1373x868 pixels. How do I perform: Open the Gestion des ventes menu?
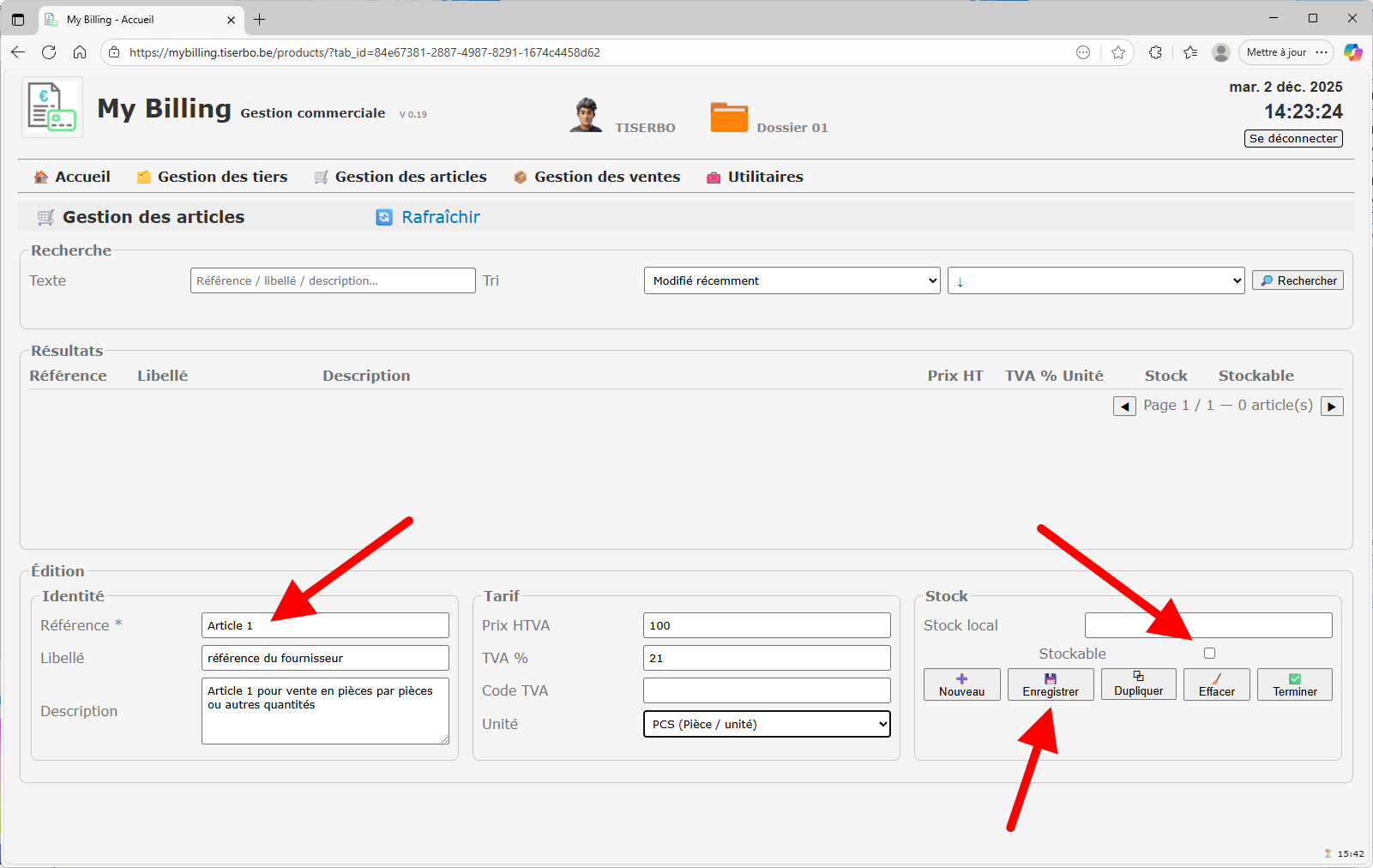(606, 177)
